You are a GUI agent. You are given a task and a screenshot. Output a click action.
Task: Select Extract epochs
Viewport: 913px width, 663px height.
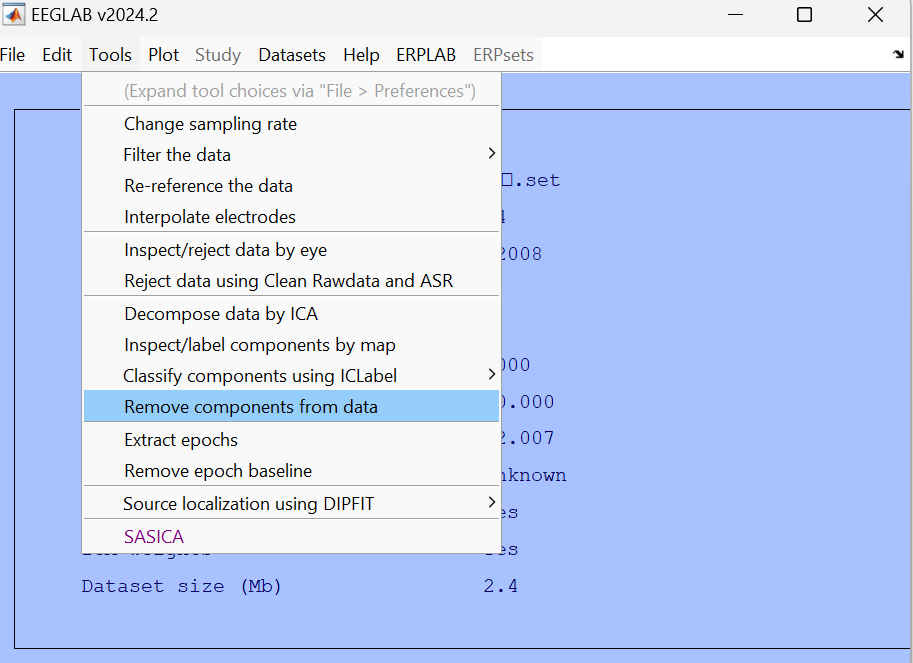(292, 439)
